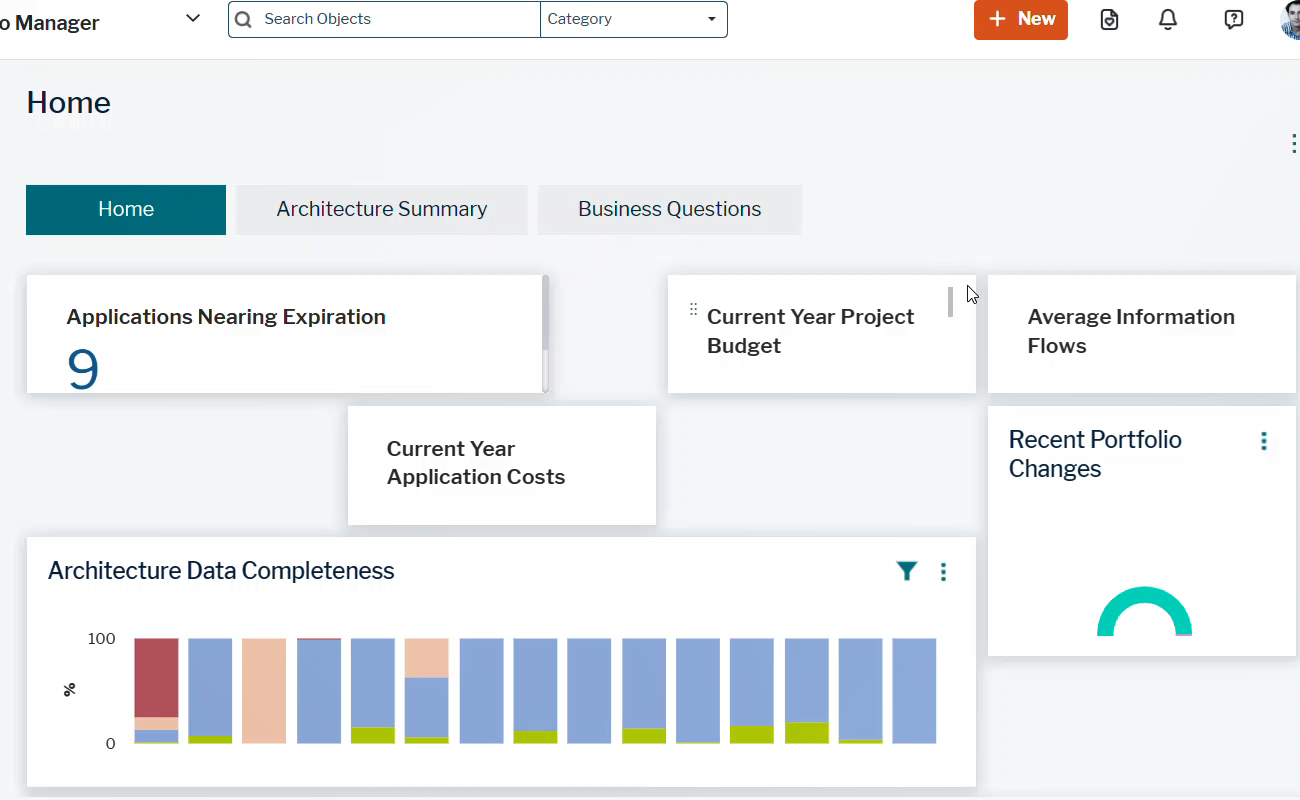
Task: Open the help question mark icon
Action: pos(1233,19)
